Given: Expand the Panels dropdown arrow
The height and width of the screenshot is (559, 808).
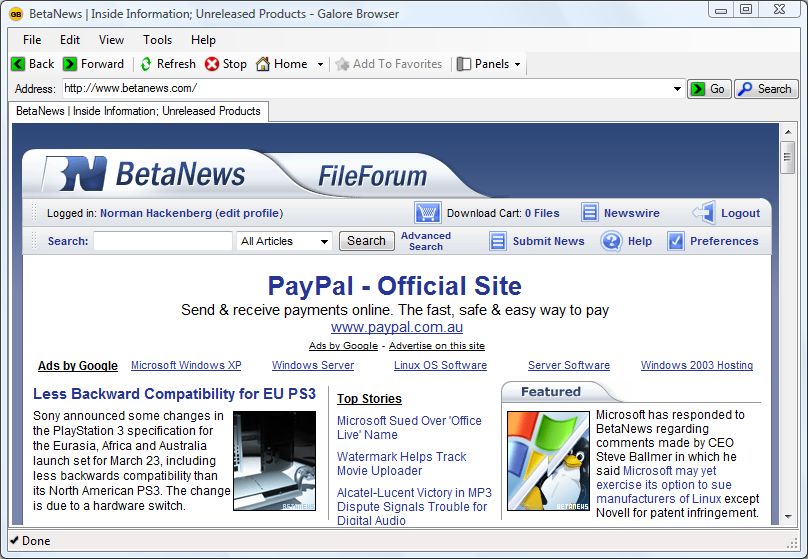Looking at the screenshot, I should click(517, 64).
